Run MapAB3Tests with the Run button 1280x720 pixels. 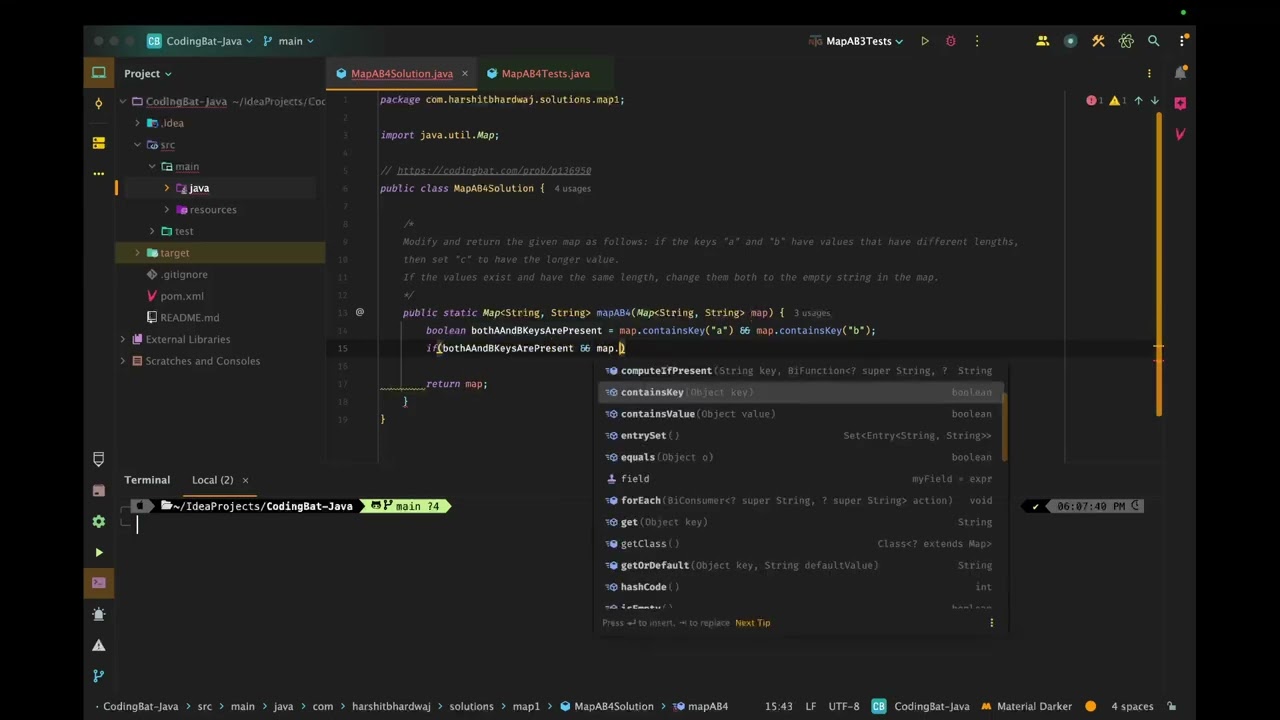[925, 41]
